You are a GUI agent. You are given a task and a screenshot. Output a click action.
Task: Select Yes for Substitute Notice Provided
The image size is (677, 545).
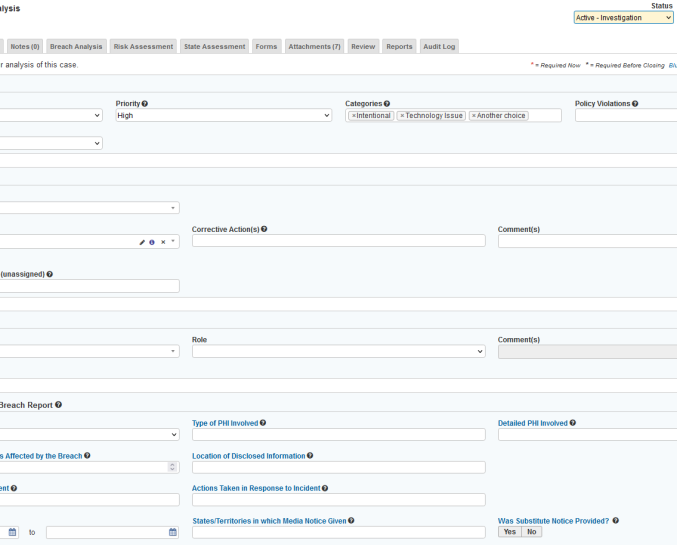(x=509, y=532)
